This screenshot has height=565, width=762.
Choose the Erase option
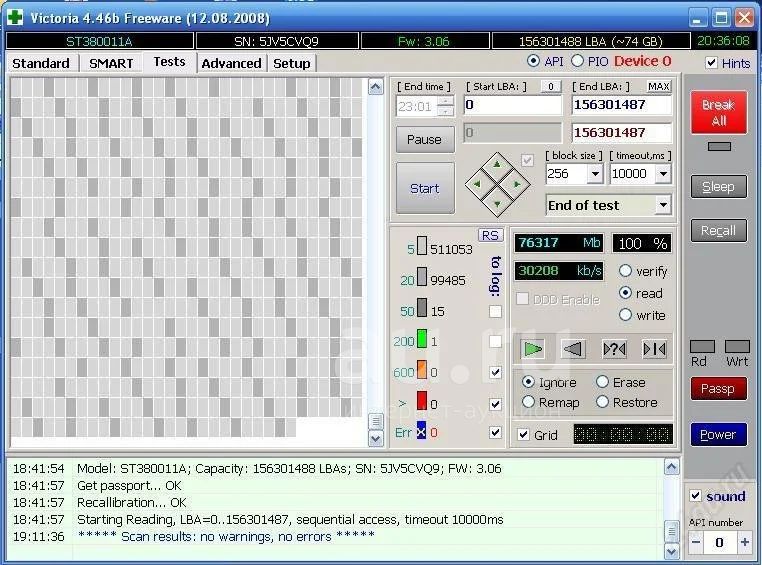602,382
